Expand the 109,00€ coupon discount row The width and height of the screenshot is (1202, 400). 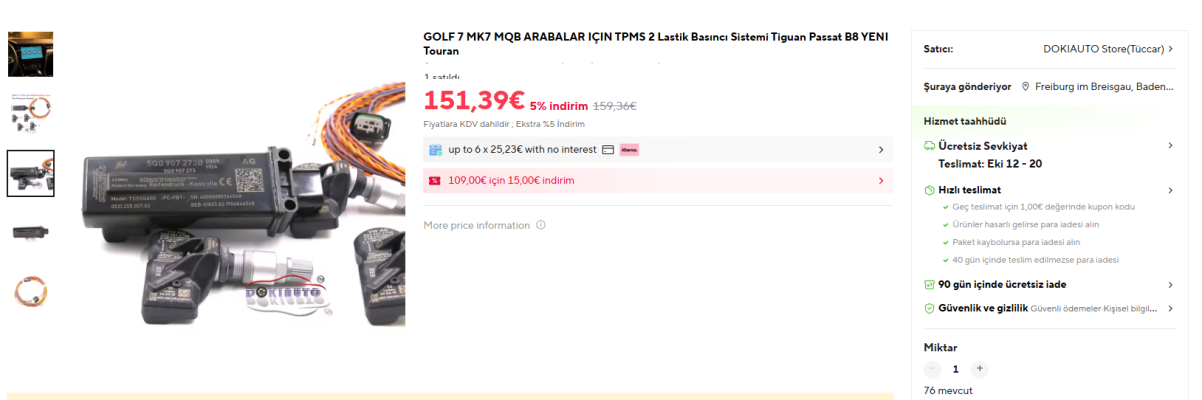[880, 181]
